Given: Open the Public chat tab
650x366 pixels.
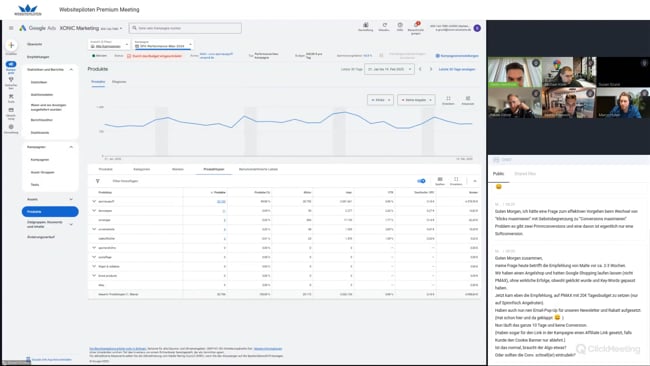Looking at the screenshot, I should point(498,174).
